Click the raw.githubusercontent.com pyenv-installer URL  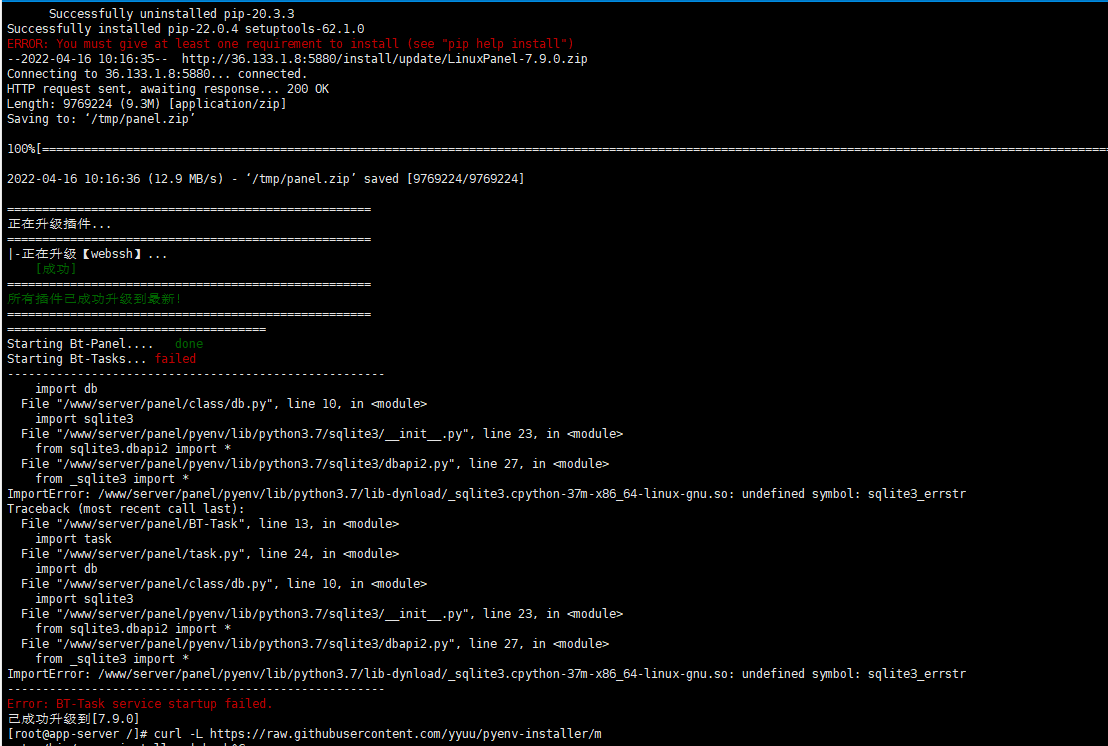click(x=406, y=734)
